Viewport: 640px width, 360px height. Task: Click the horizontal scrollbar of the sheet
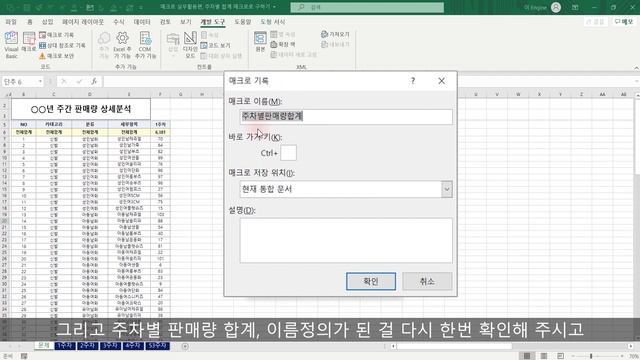(x=453, y=346)
